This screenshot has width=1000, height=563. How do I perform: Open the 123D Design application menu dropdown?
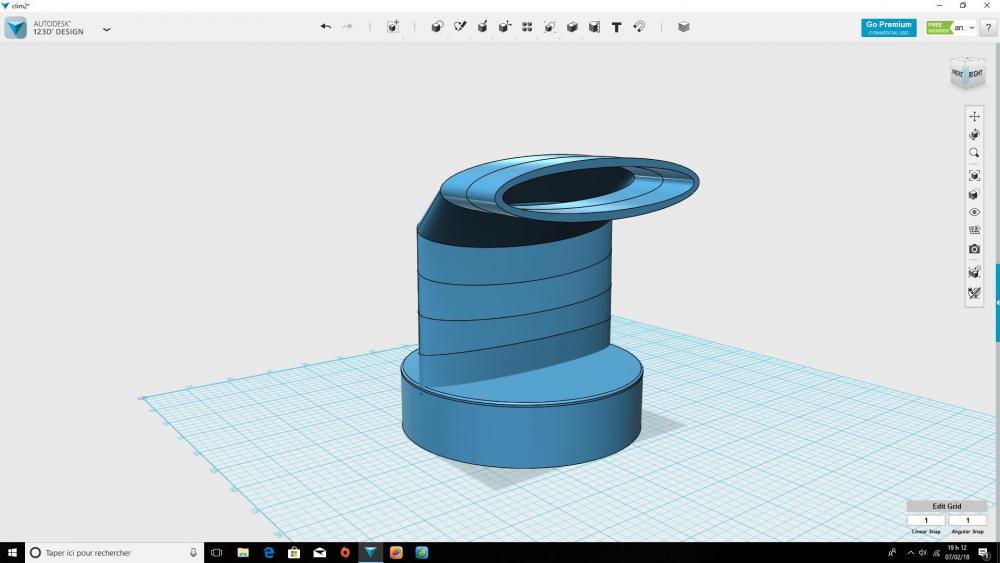[x=107, y=29]
